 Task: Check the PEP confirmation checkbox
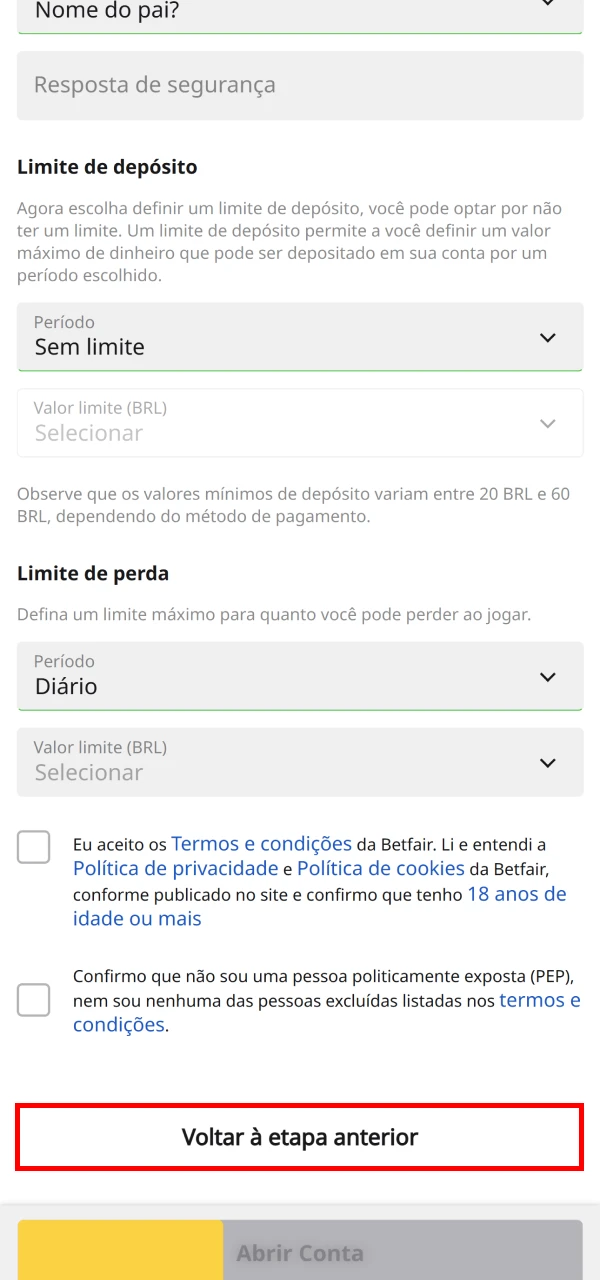click(x=33, y=1000)
